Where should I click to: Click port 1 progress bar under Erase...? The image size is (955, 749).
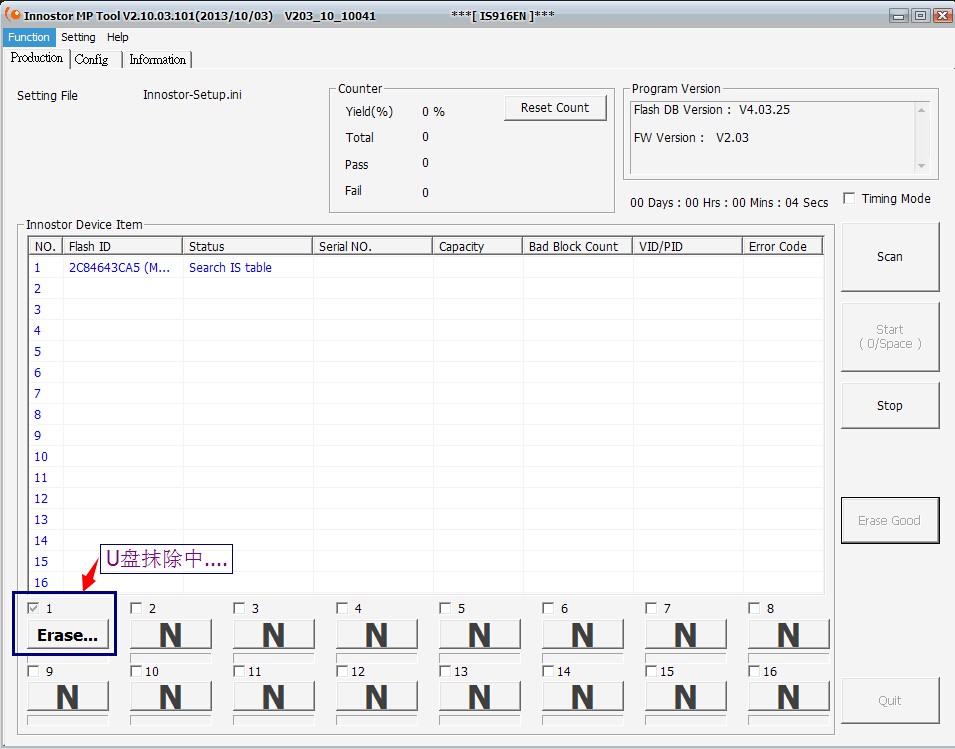pos(68,658)
